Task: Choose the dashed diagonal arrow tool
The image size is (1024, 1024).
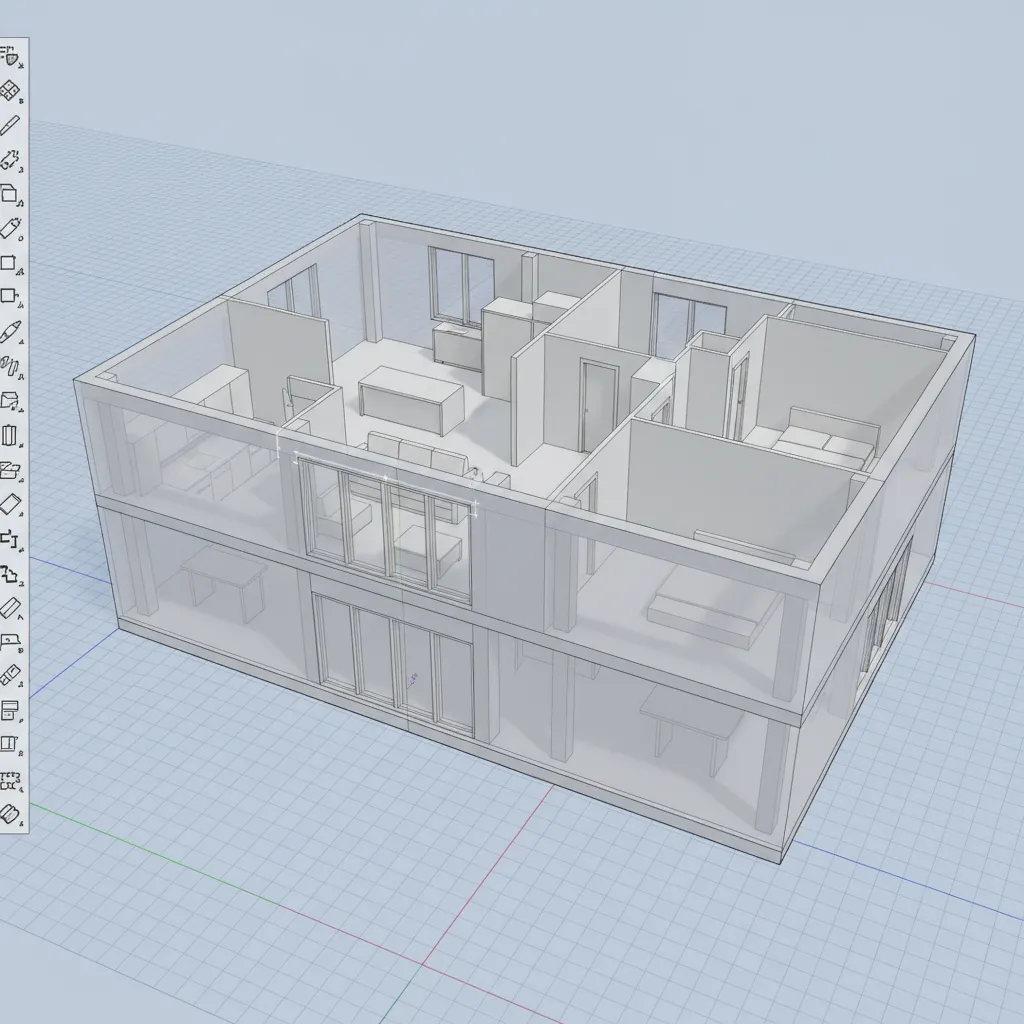Action: 10,160
